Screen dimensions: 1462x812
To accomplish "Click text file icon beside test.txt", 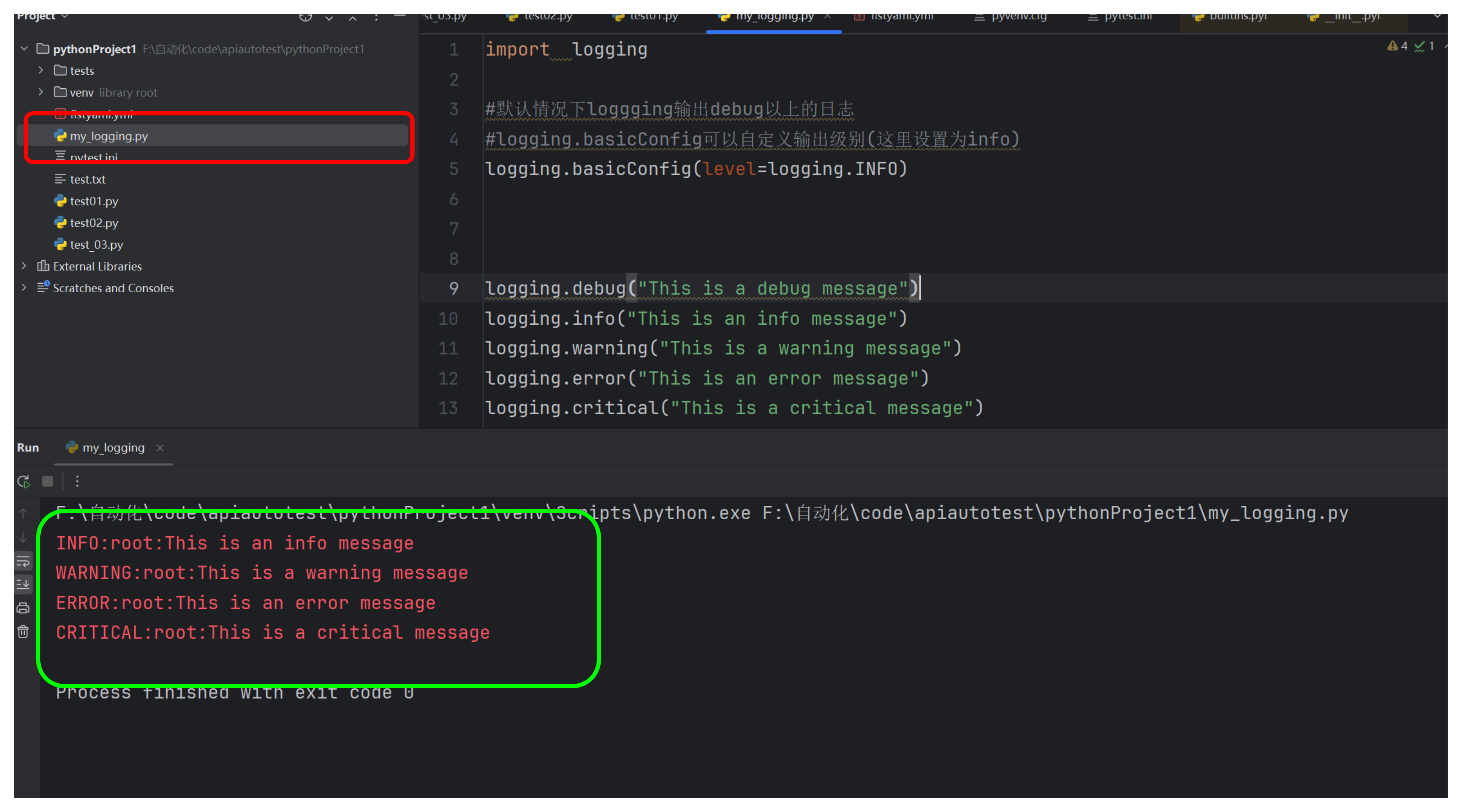I will [x=60, y=179].
